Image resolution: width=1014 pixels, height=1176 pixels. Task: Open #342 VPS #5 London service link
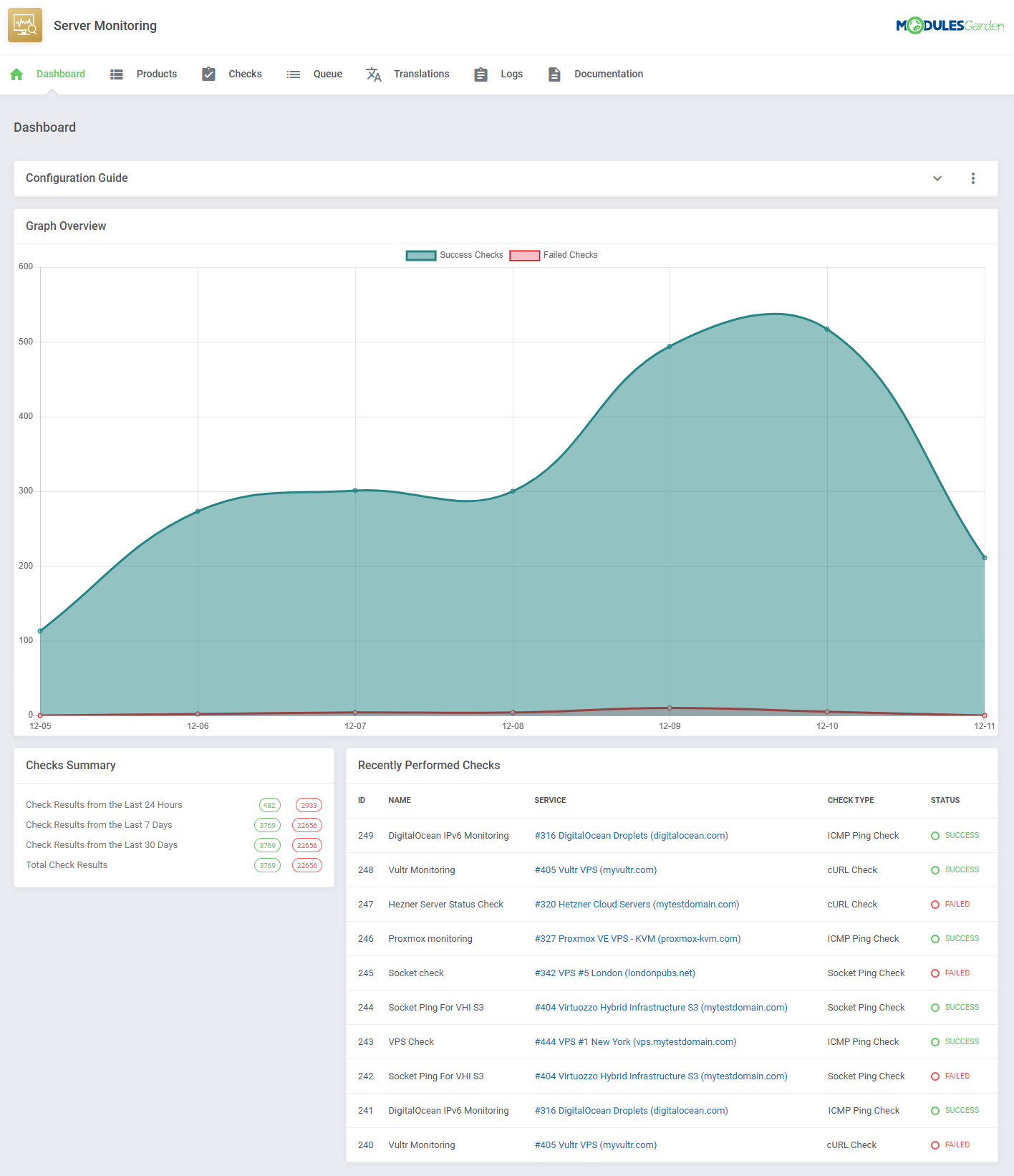coord(614,973)
